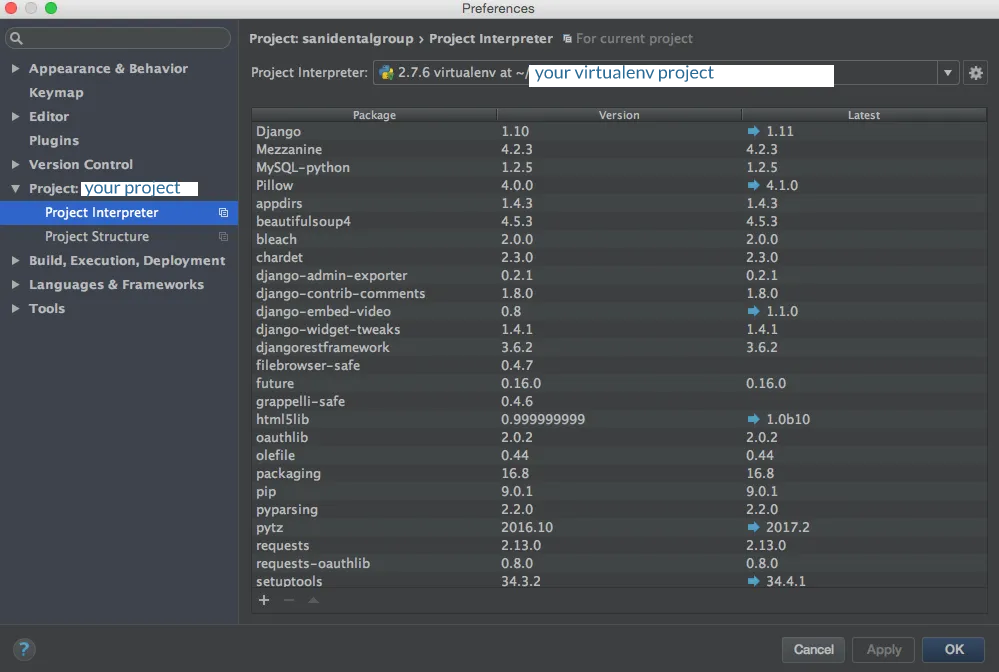The width and height of the screenshot is (999, 672).
Task: Select the chardet package row
Action: click(619, 257)
